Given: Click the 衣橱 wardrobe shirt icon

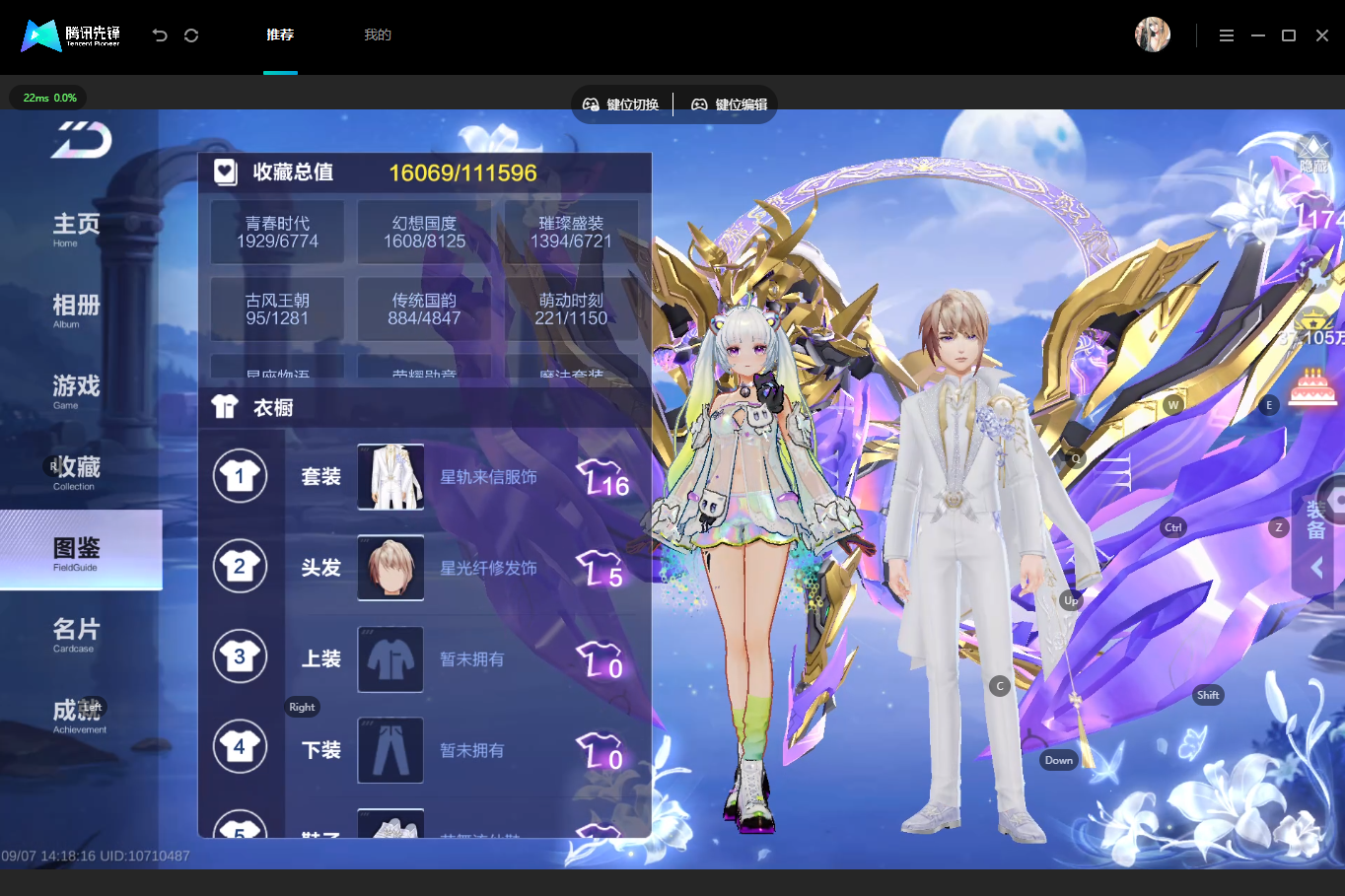Looking at the screenshot, I should [x=225, y=407].
